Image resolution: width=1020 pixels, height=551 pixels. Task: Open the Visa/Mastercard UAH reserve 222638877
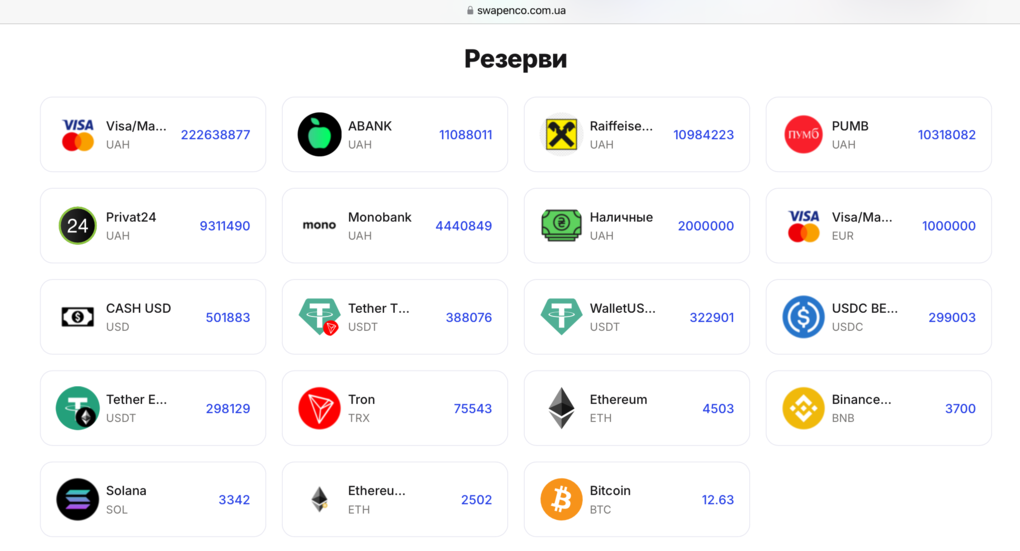[x=215, y=135]
